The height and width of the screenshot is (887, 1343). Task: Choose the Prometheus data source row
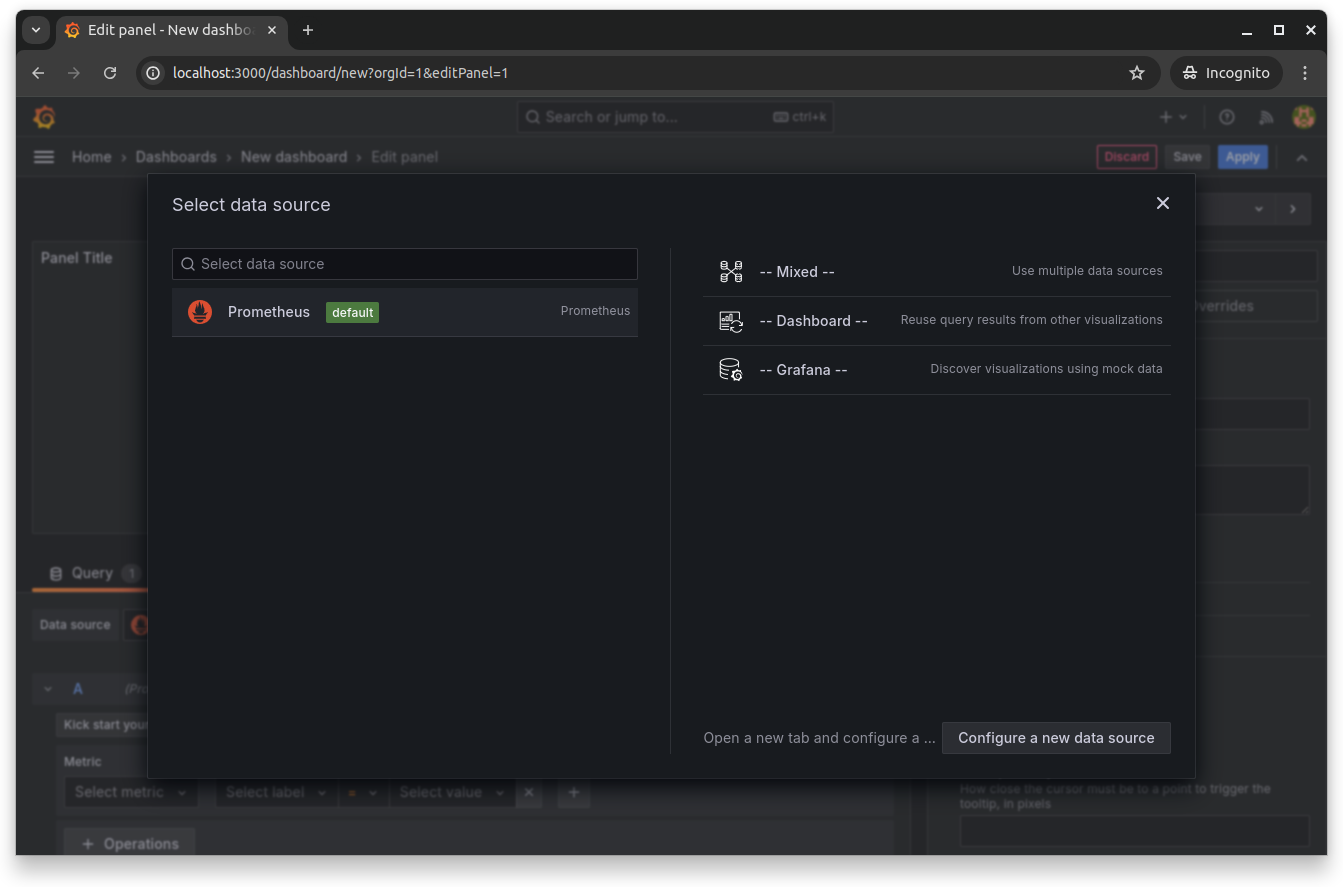[x=405, y=312]
